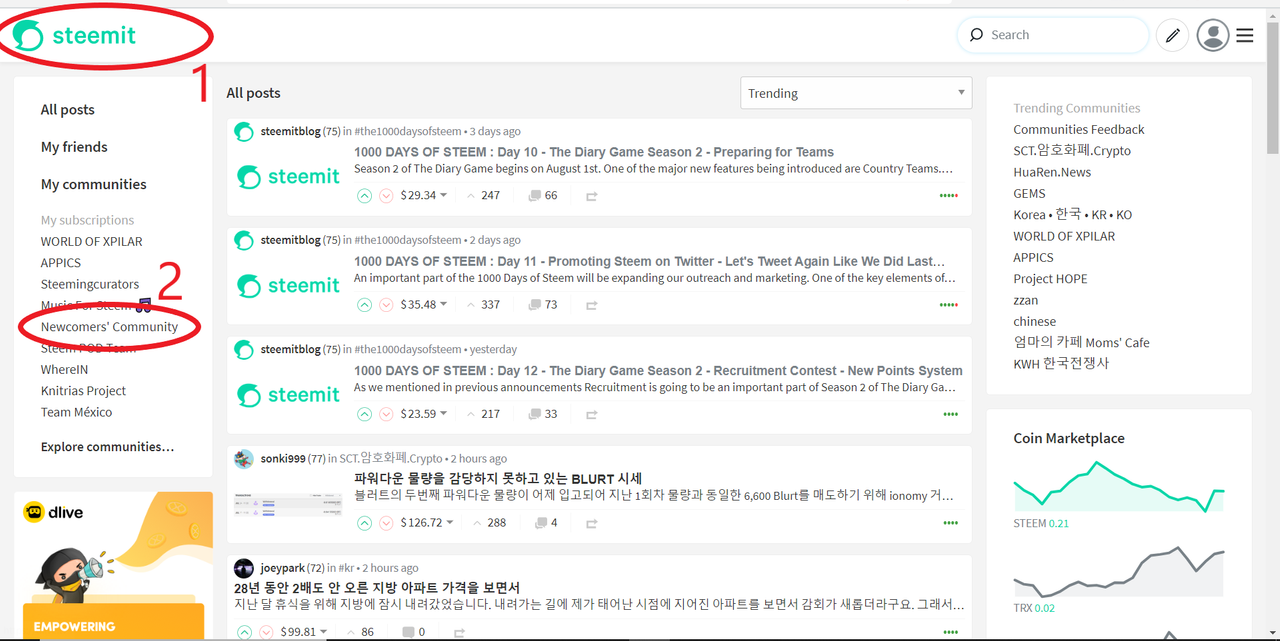Open the Day 10 Diary Game post title

tap(594, 152)
